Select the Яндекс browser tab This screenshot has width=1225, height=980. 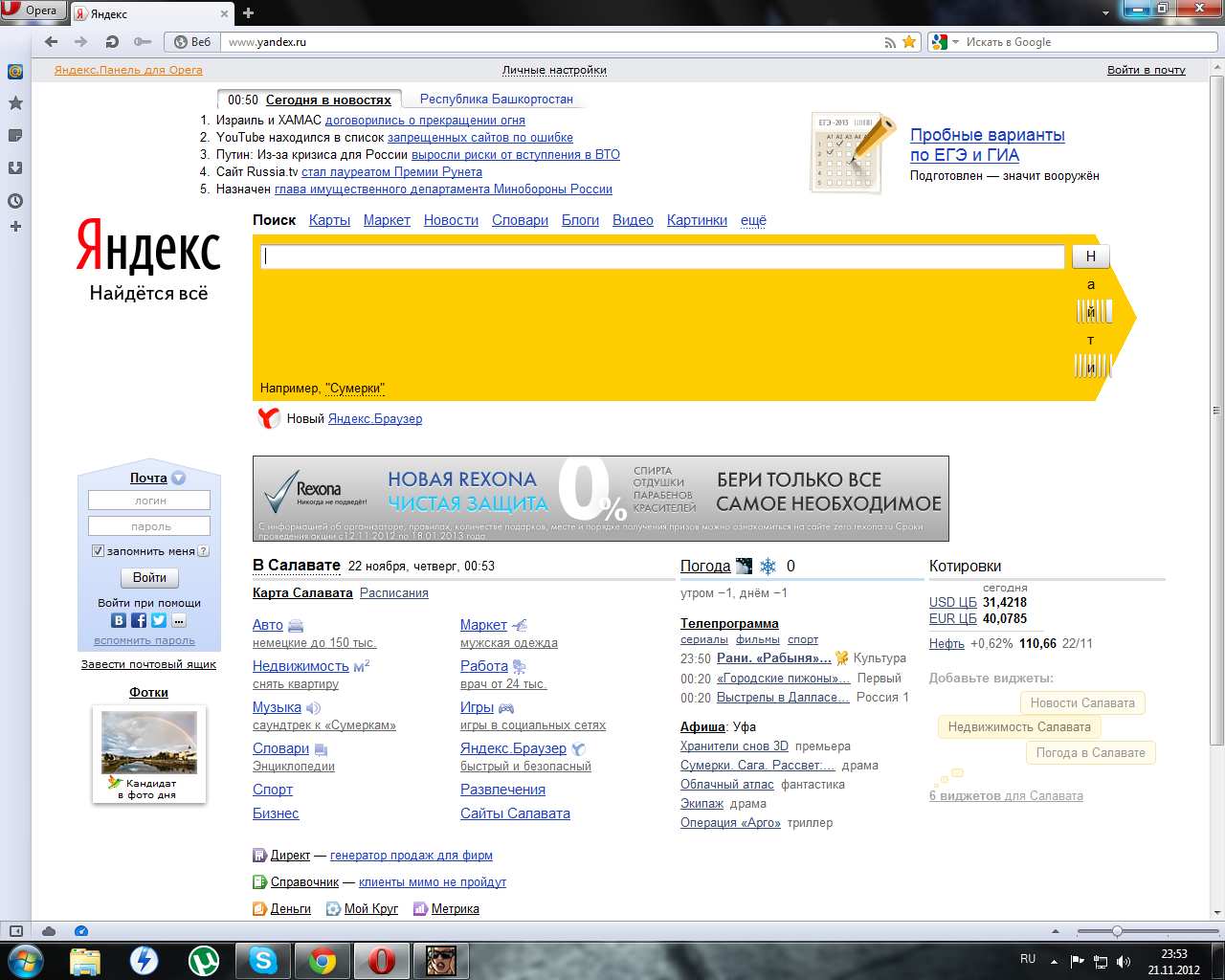151,13
